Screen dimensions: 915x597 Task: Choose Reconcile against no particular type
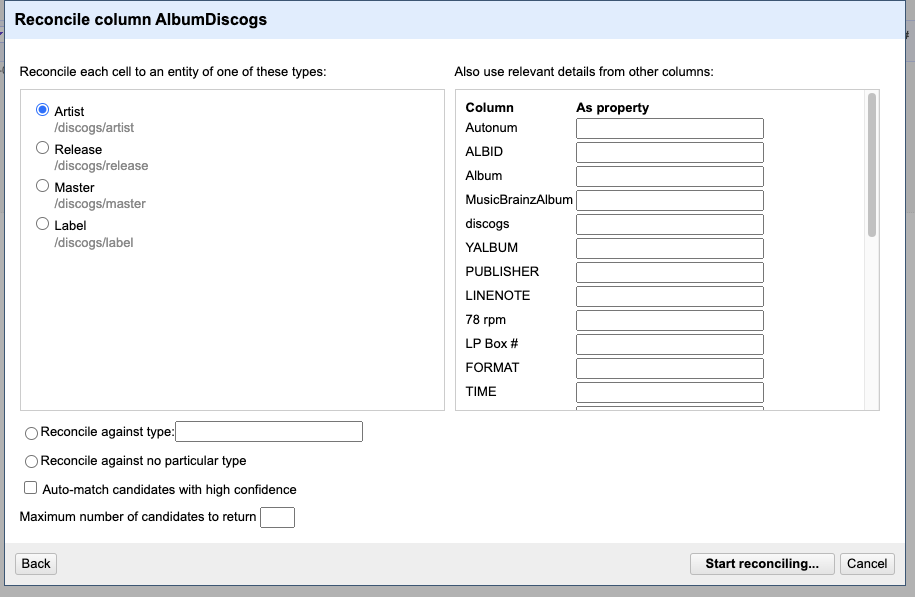[x=32, y=462]
